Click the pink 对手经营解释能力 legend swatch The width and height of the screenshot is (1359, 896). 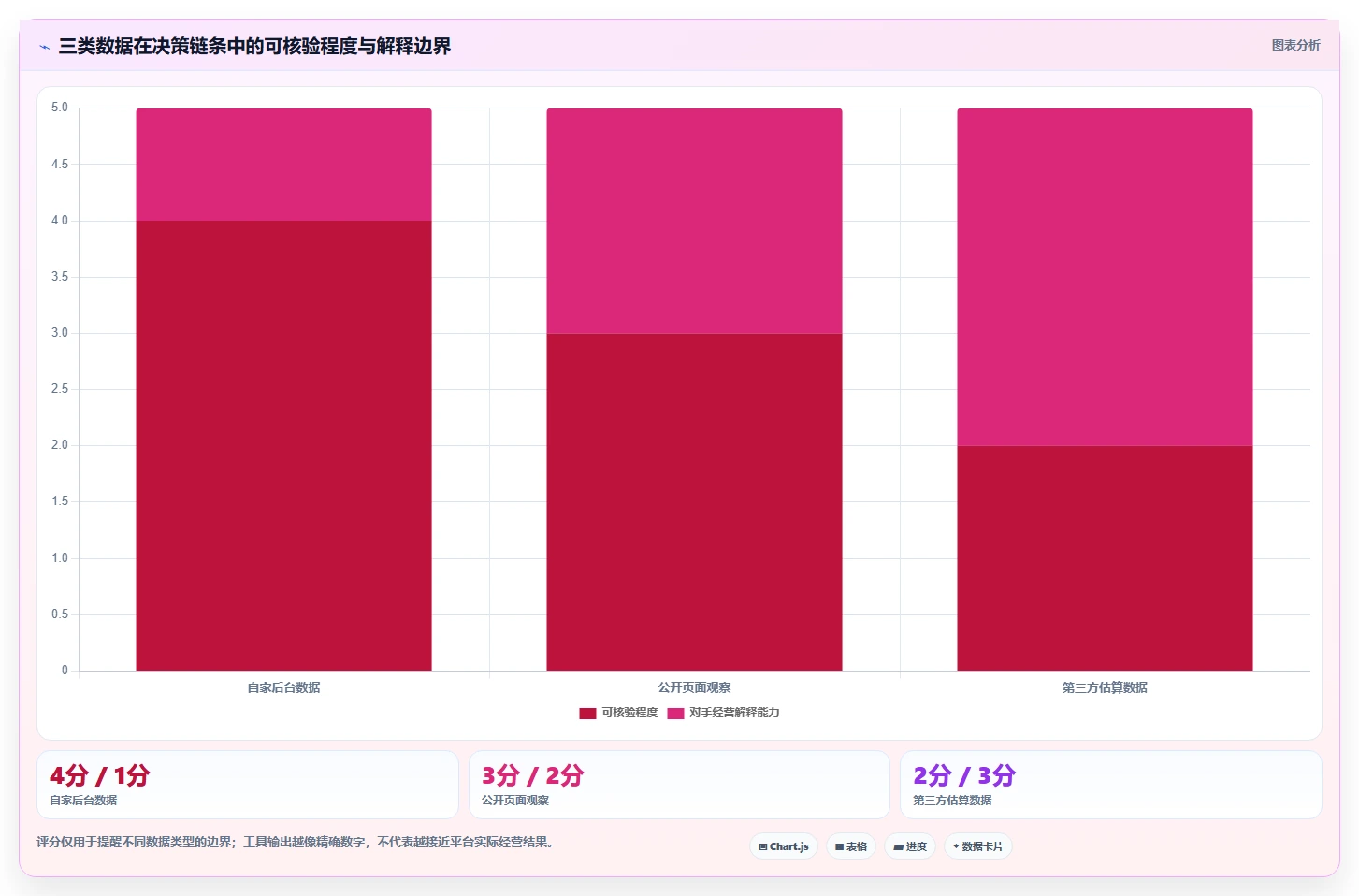click(x=675, y=713)
